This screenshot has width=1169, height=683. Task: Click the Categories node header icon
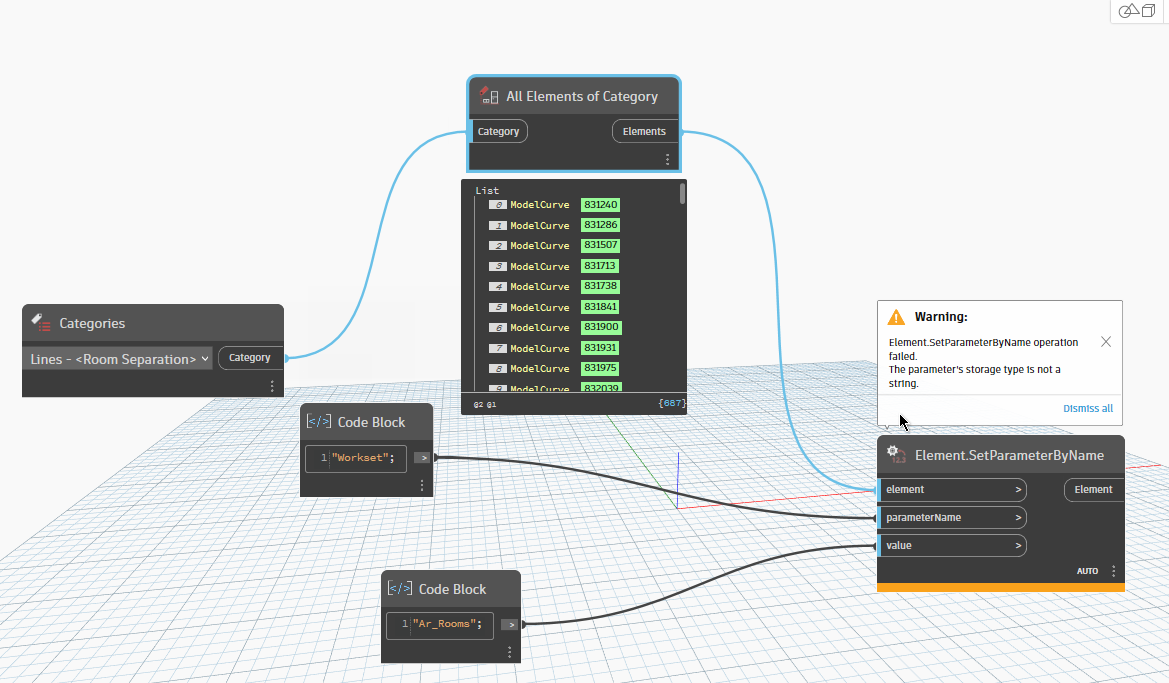(40, 323)
